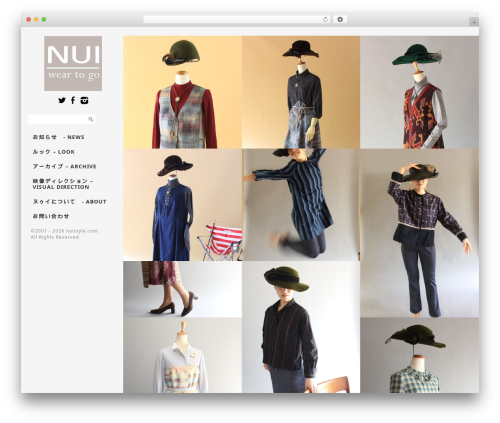Click the browser address bar
The width and height of the screenshot is (500, 423).
coord(236,20)
